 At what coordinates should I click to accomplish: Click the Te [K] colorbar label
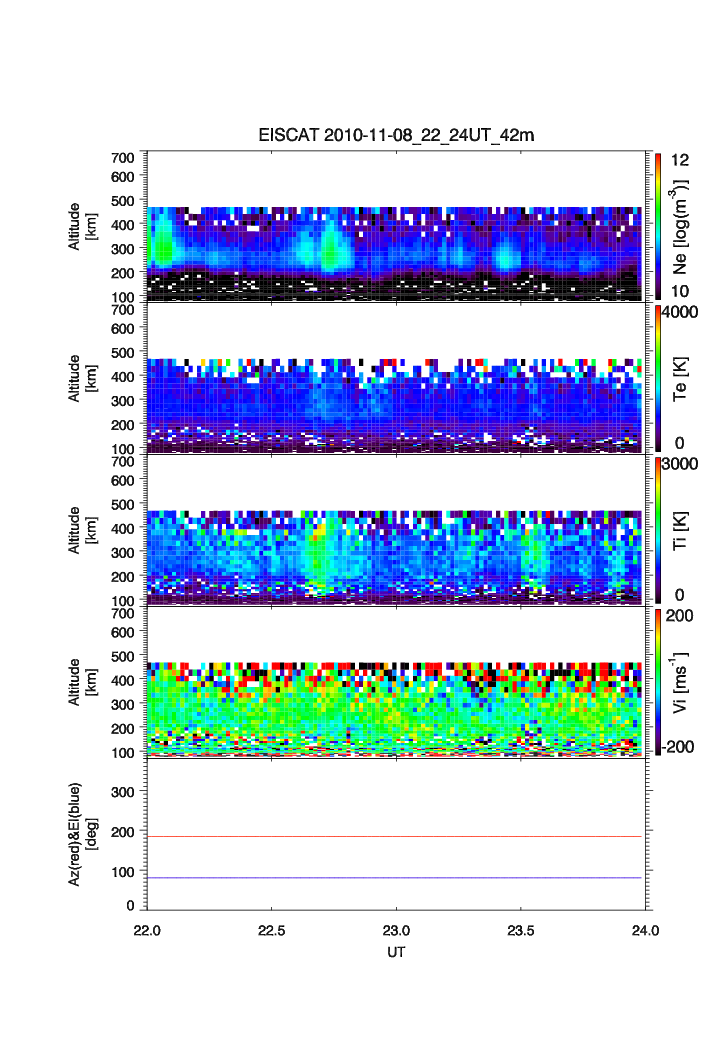[x=683, y=378]
